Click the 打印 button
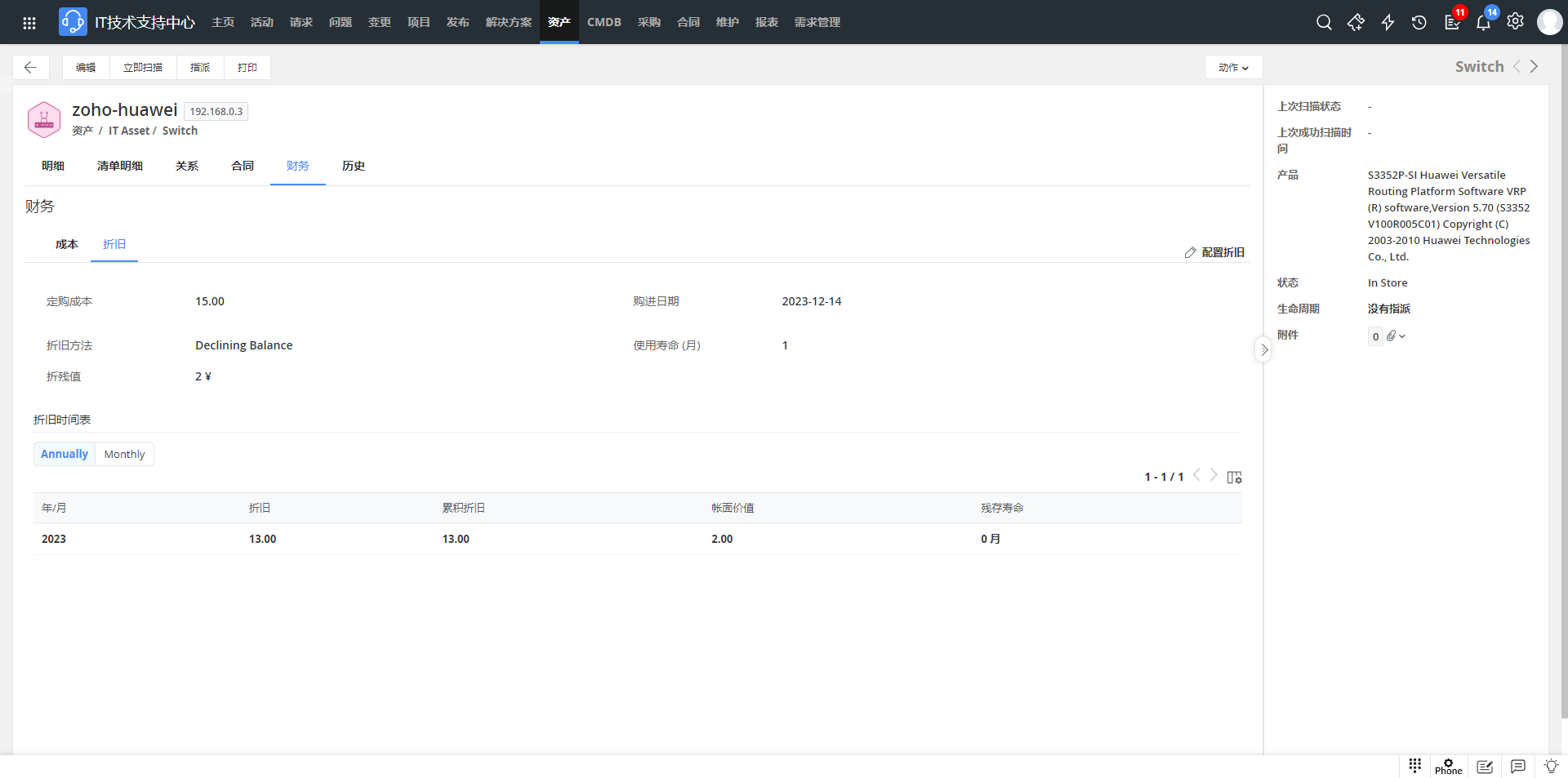This screenshot has height=778, width=1568. point(247,67)
